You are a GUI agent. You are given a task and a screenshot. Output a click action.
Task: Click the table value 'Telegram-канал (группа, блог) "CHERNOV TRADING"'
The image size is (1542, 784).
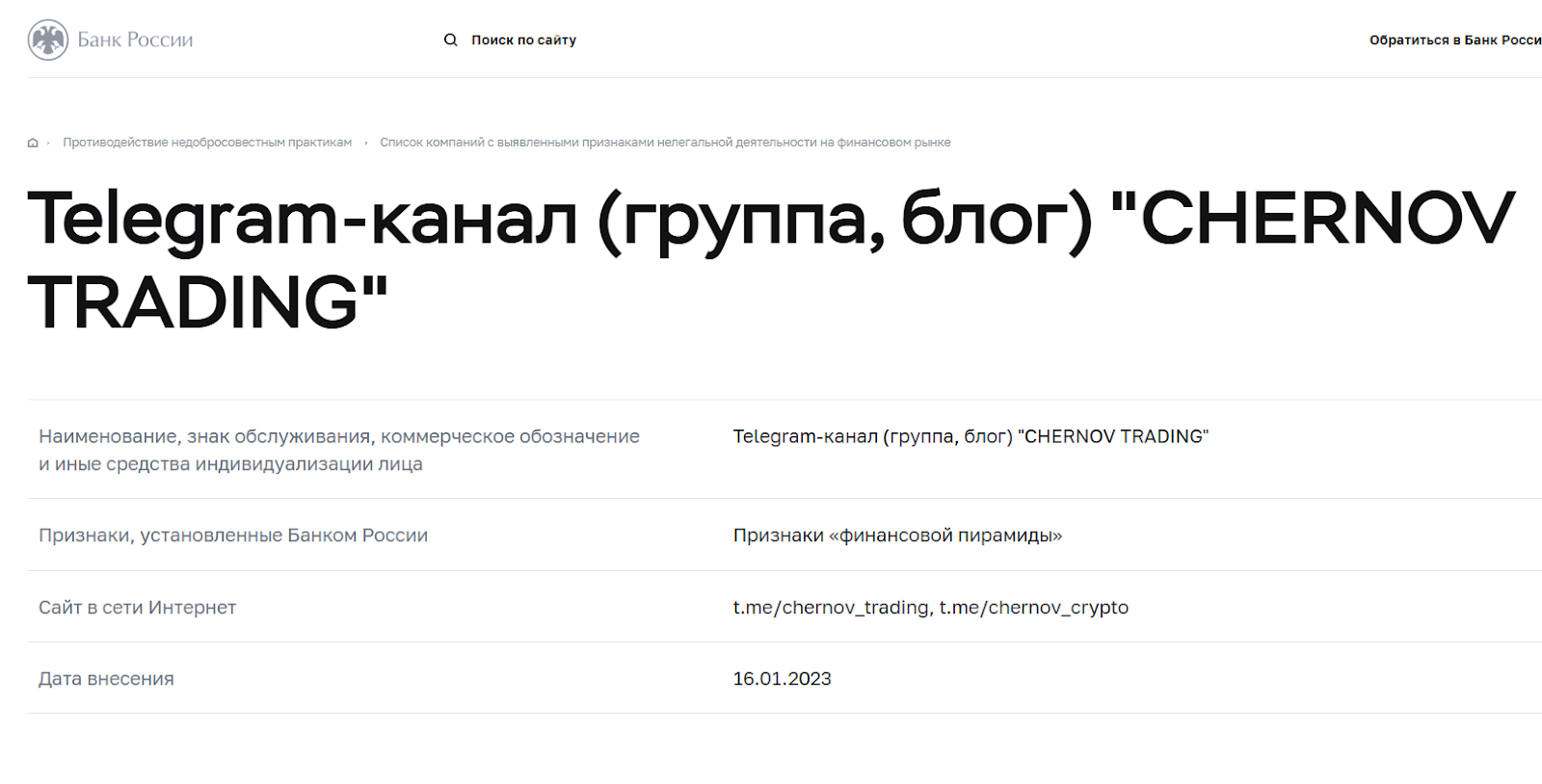point(970,436)
